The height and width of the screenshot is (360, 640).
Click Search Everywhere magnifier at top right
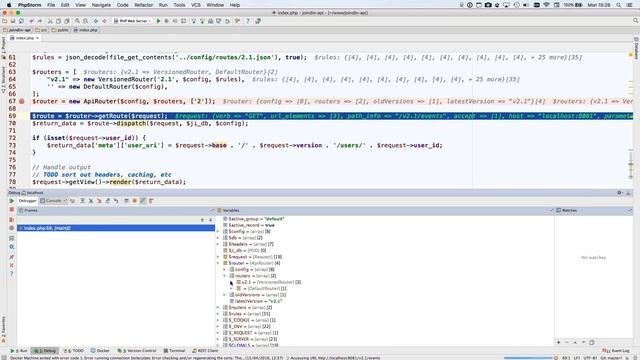tap(636, 21)
